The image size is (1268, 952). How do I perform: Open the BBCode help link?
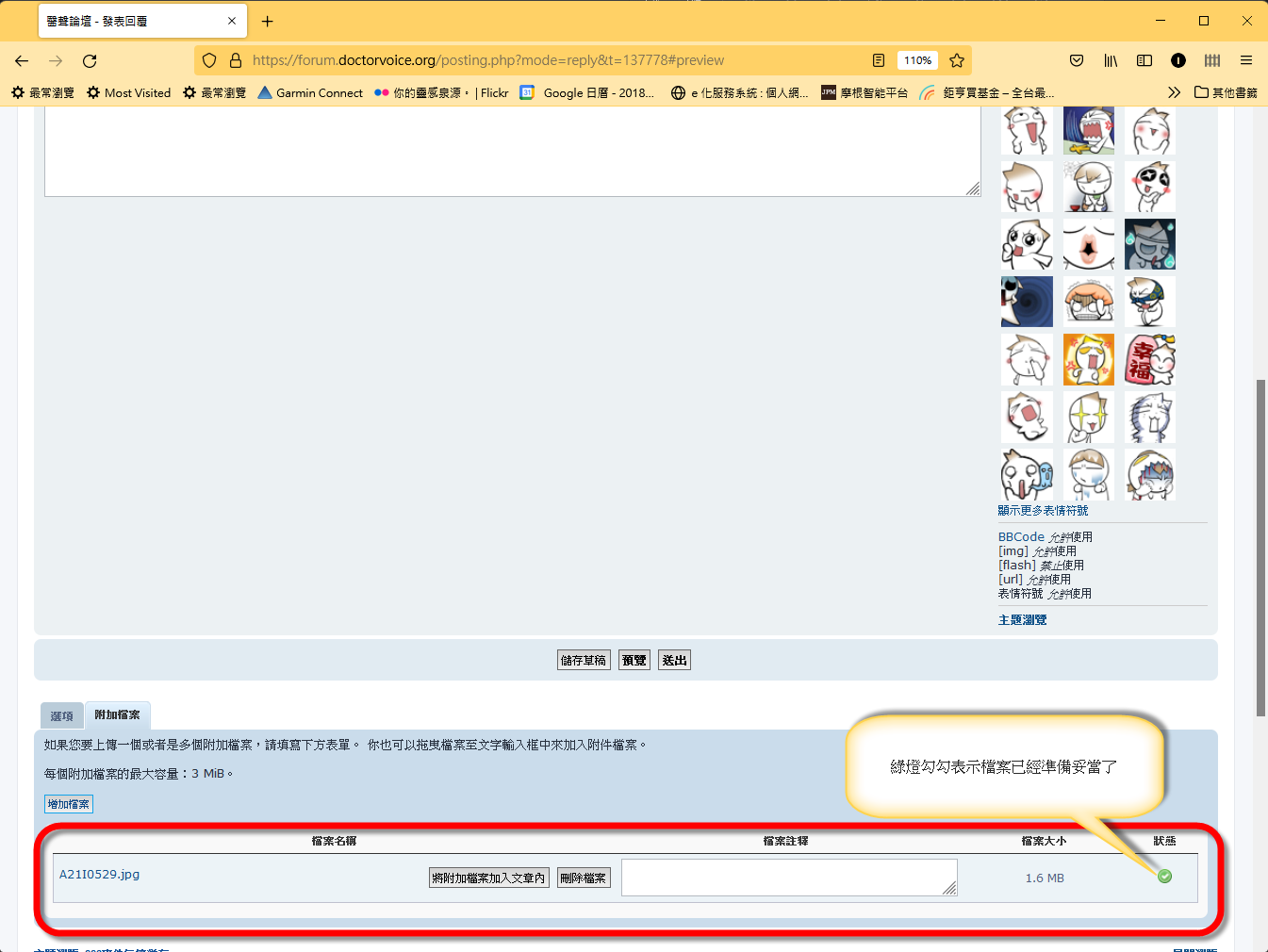[x=1021, y=536]
